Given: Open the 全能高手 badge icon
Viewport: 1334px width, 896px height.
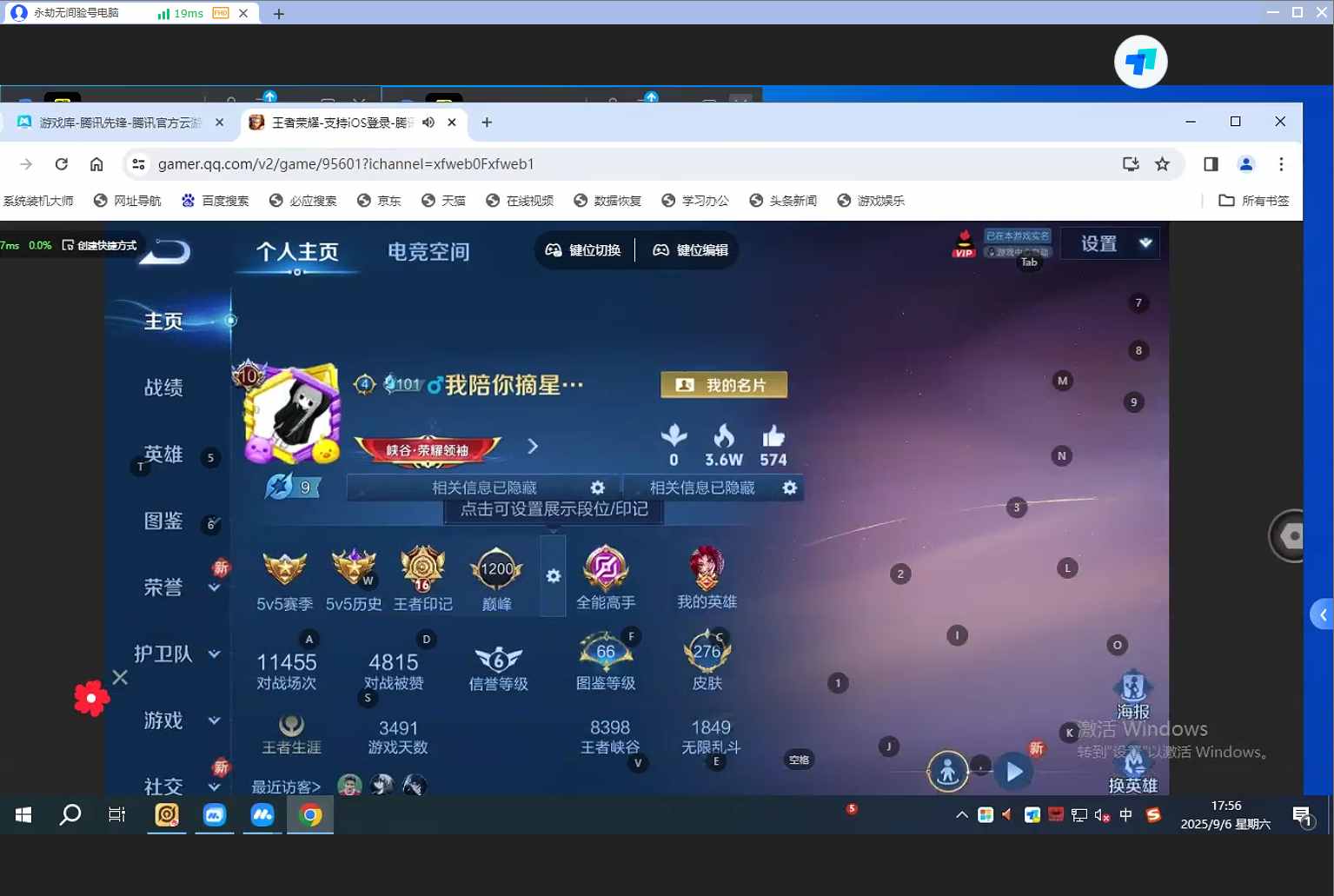Looking at the screenshot, I should (x=606, y=568).
